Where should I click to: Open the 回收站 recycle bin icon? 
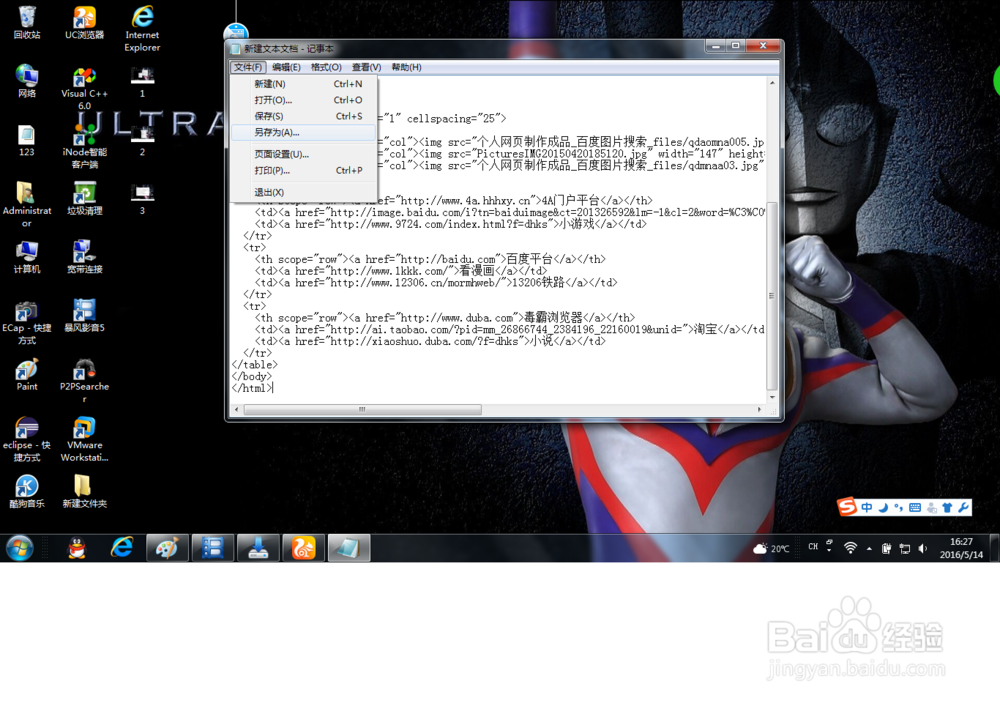pos(27,22)
